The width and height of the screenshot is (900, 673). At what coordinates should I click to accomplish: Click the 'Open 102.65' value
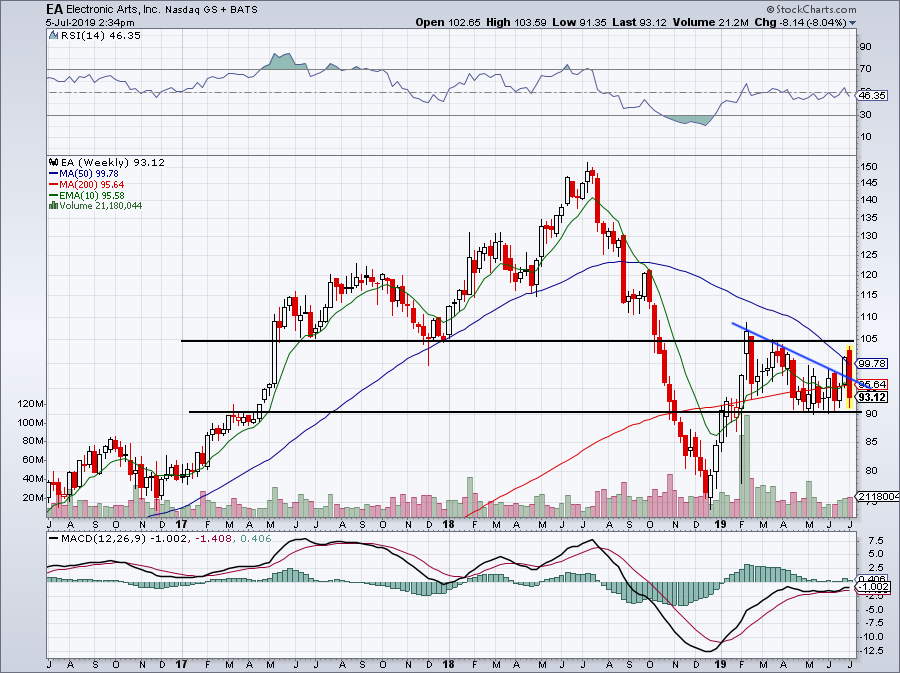point(448,23)
